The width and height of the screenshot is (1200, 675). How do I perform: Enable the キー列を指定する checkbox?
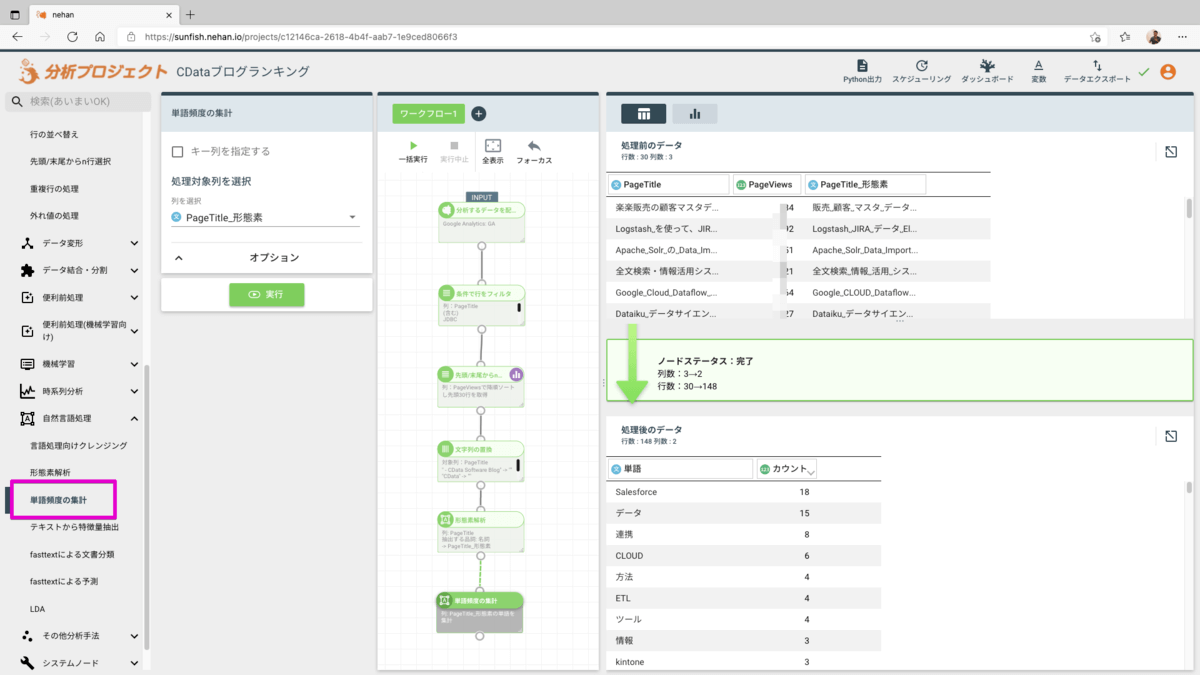tap(178, 152)
